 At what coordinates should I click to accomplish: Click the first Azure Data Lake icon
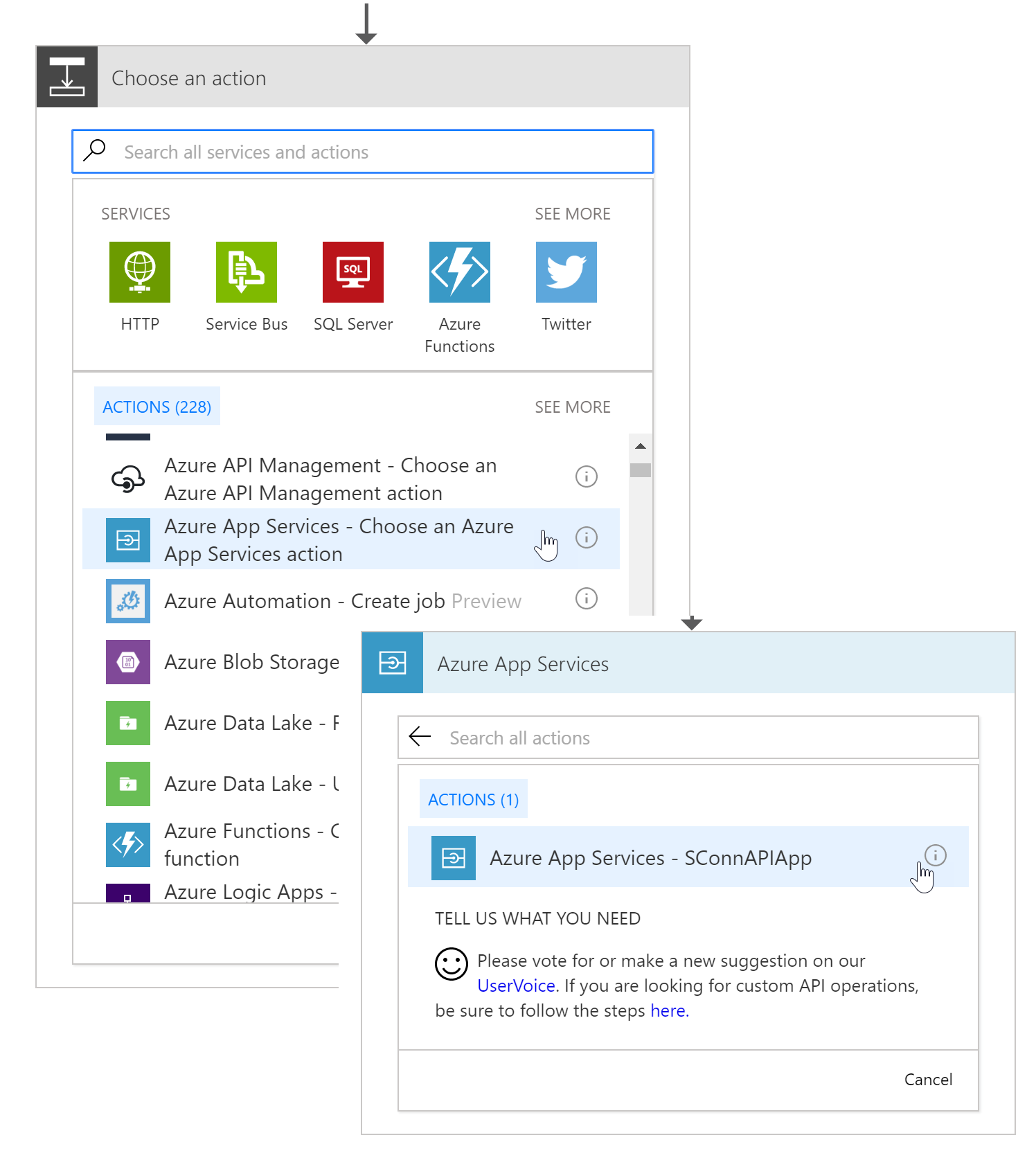(128, 722)
